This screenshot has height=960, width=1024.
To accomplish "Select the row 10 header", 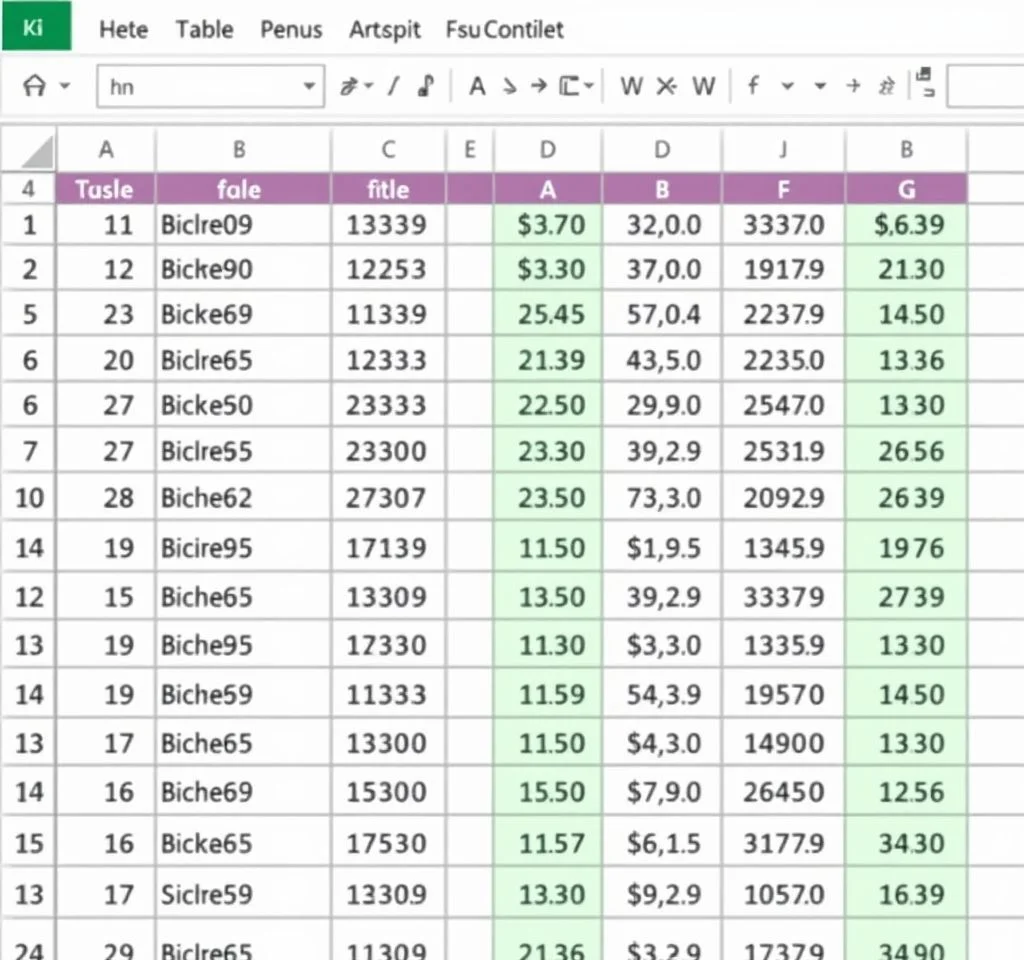I will coord(29,497).
